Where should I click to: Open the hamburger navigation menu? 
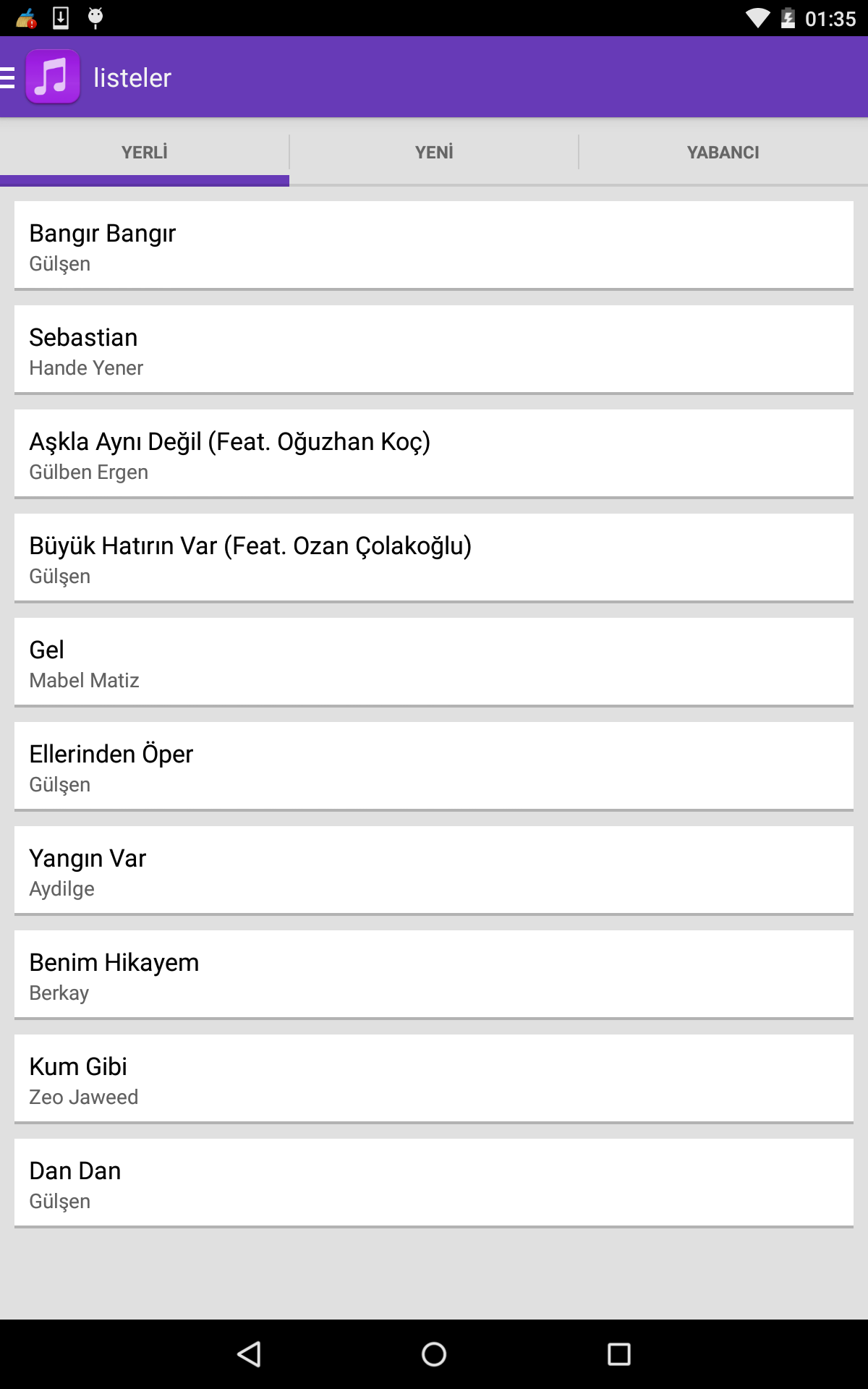[x=8, y=77]
